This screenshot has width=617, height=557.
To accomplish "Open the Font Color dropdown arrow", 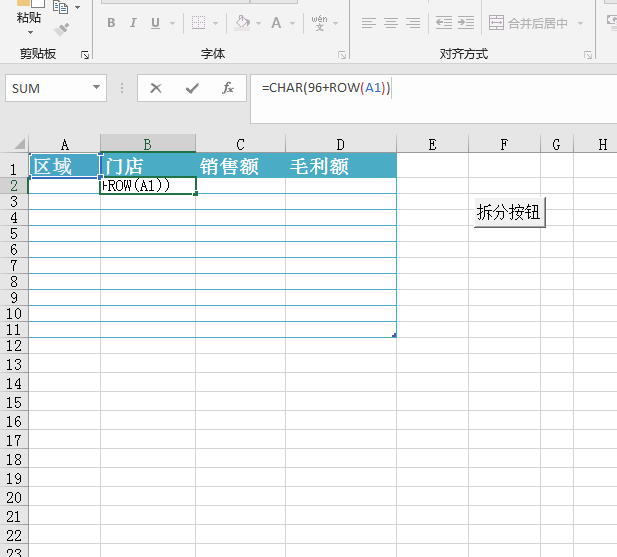I will point(292,23).
